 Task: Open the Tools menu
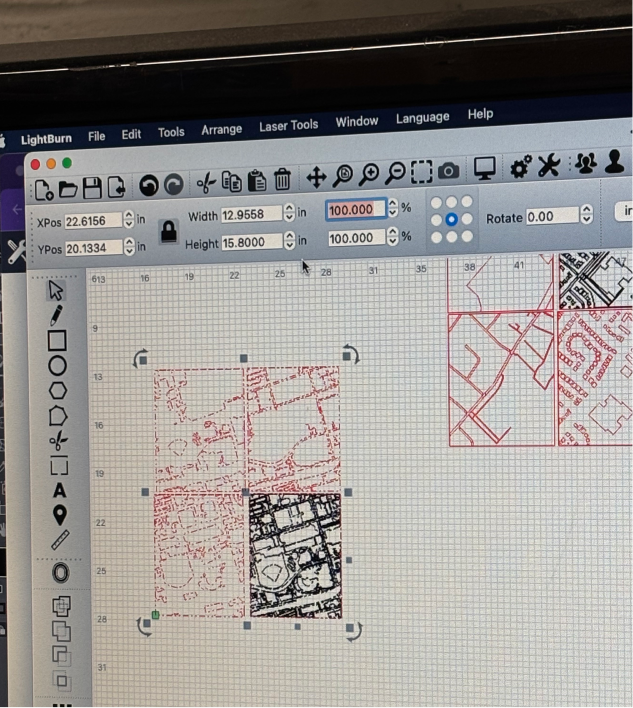point(171,132)
